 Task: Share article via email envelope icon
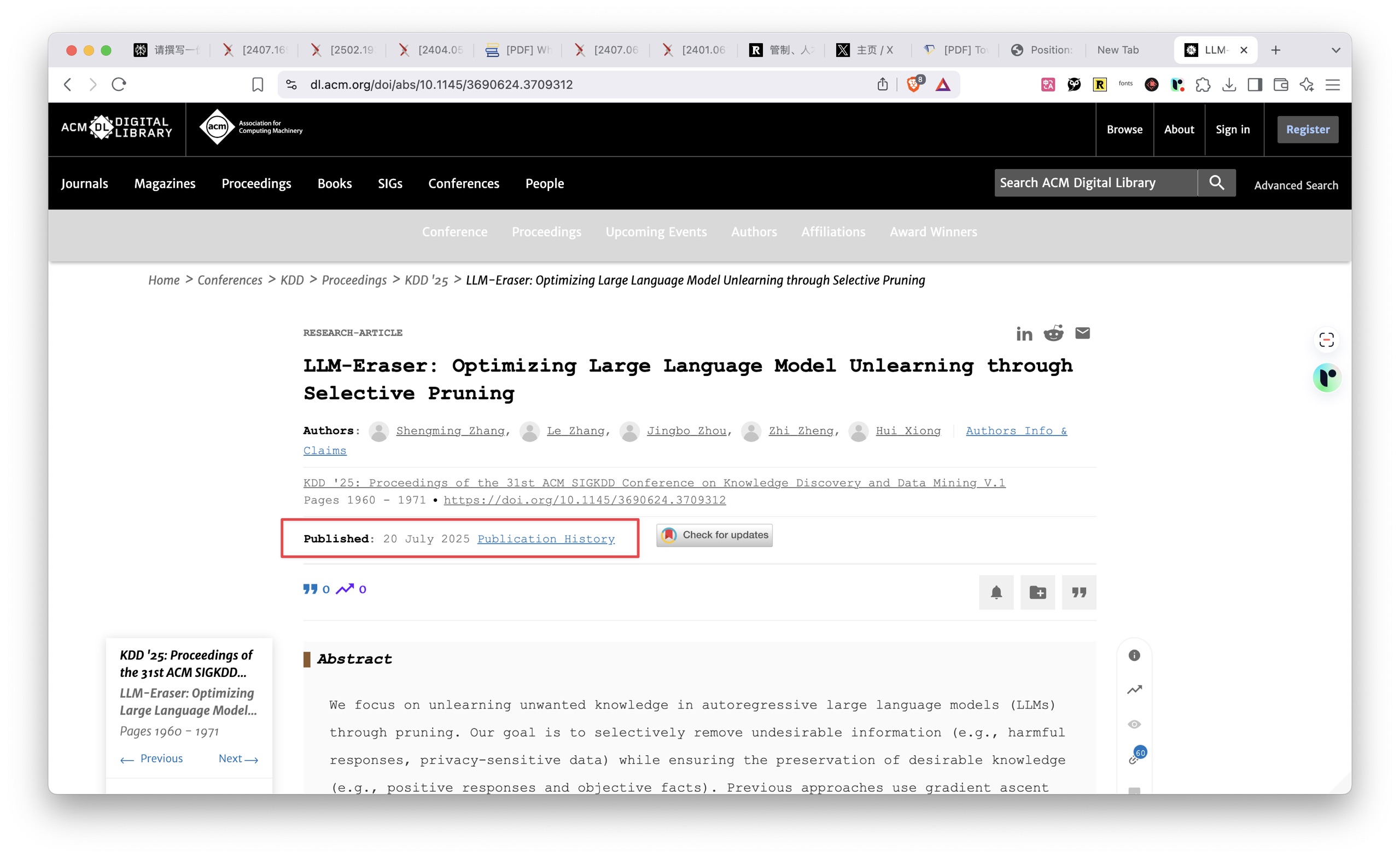pos(1082,333)
